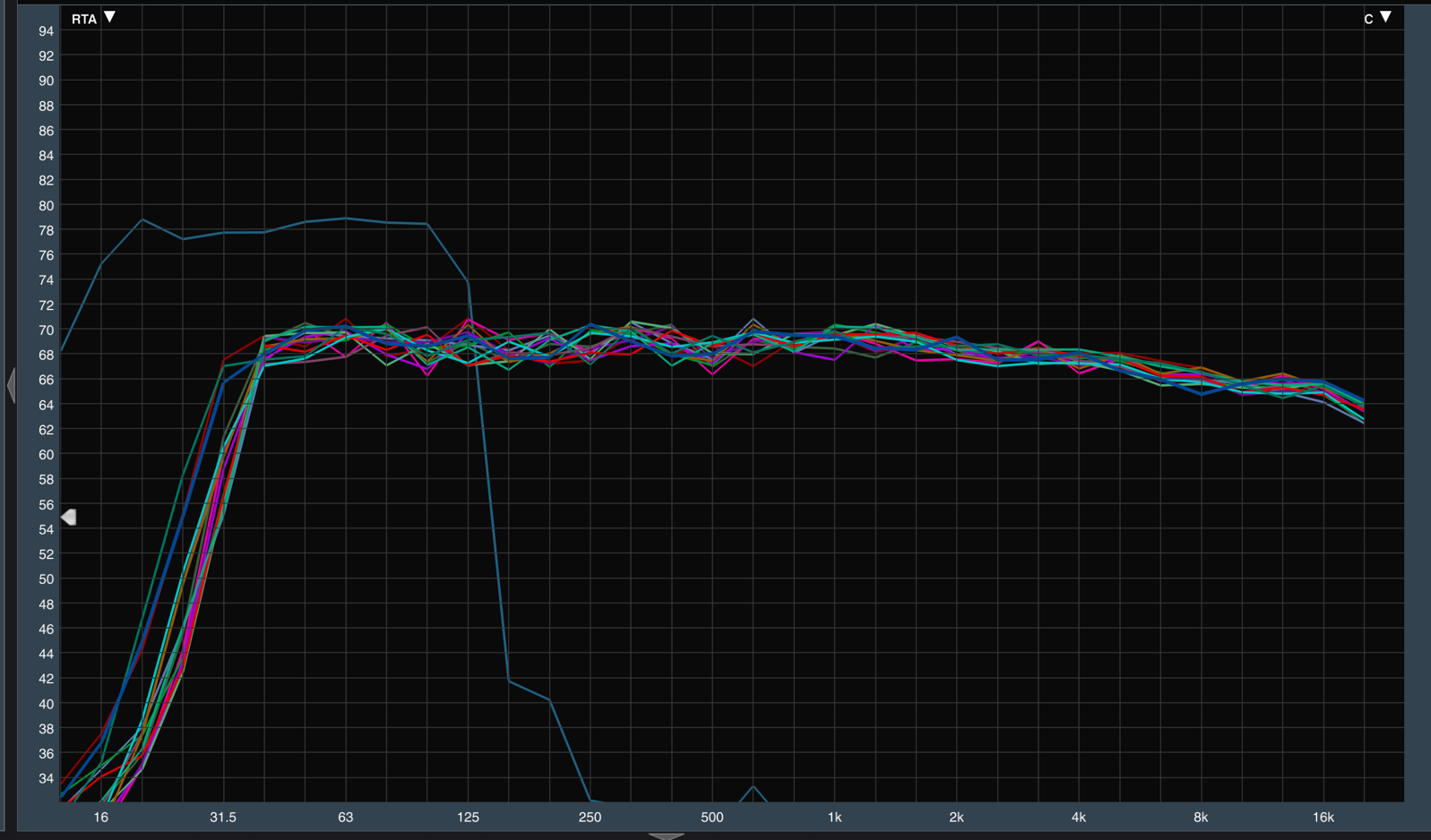The width and height of the screenshot is (1431, 840).
Task: Click the 125 Hz frequency label
Action: tap(468, 817)
